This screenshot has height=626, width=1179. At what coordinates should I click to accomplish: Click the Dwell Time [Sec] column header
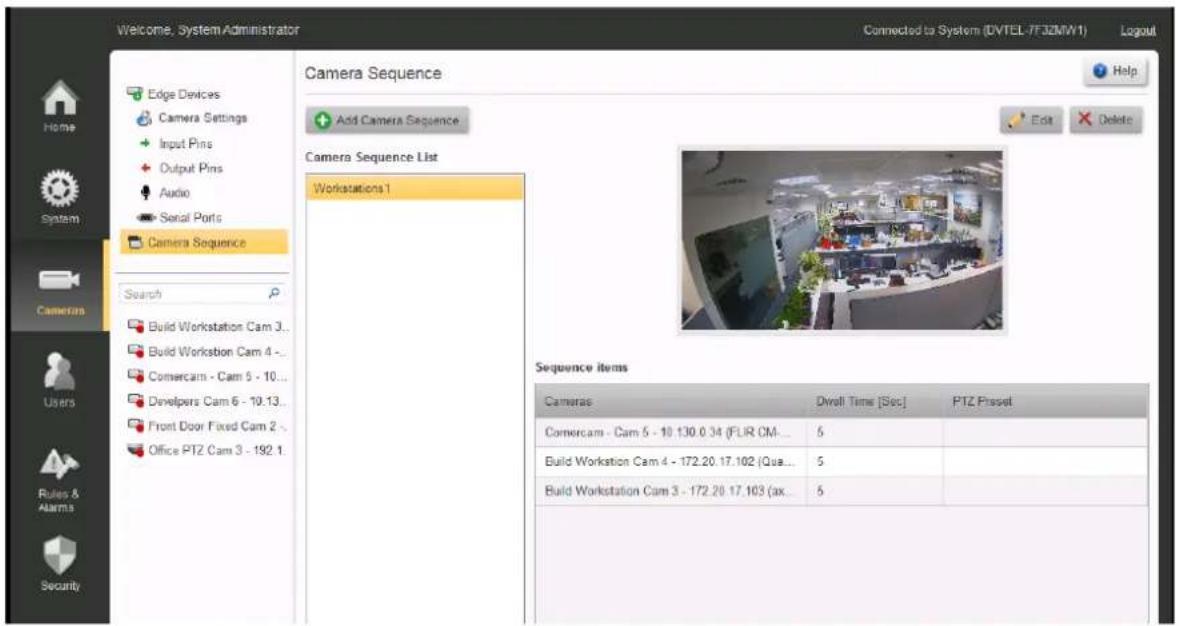[874, 402]
